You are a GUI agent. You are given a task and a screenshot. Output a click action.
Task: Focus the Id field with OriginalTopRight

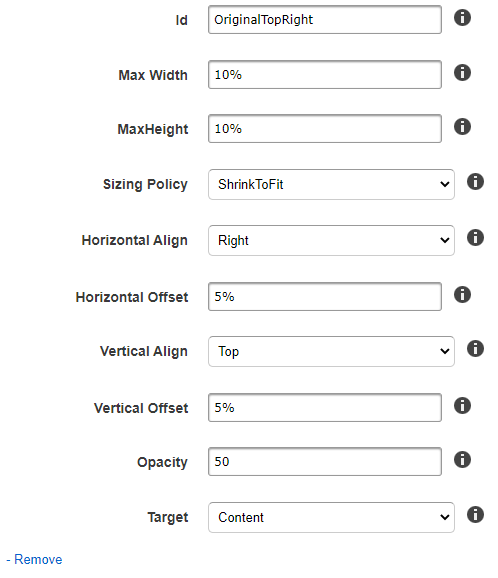325,20
